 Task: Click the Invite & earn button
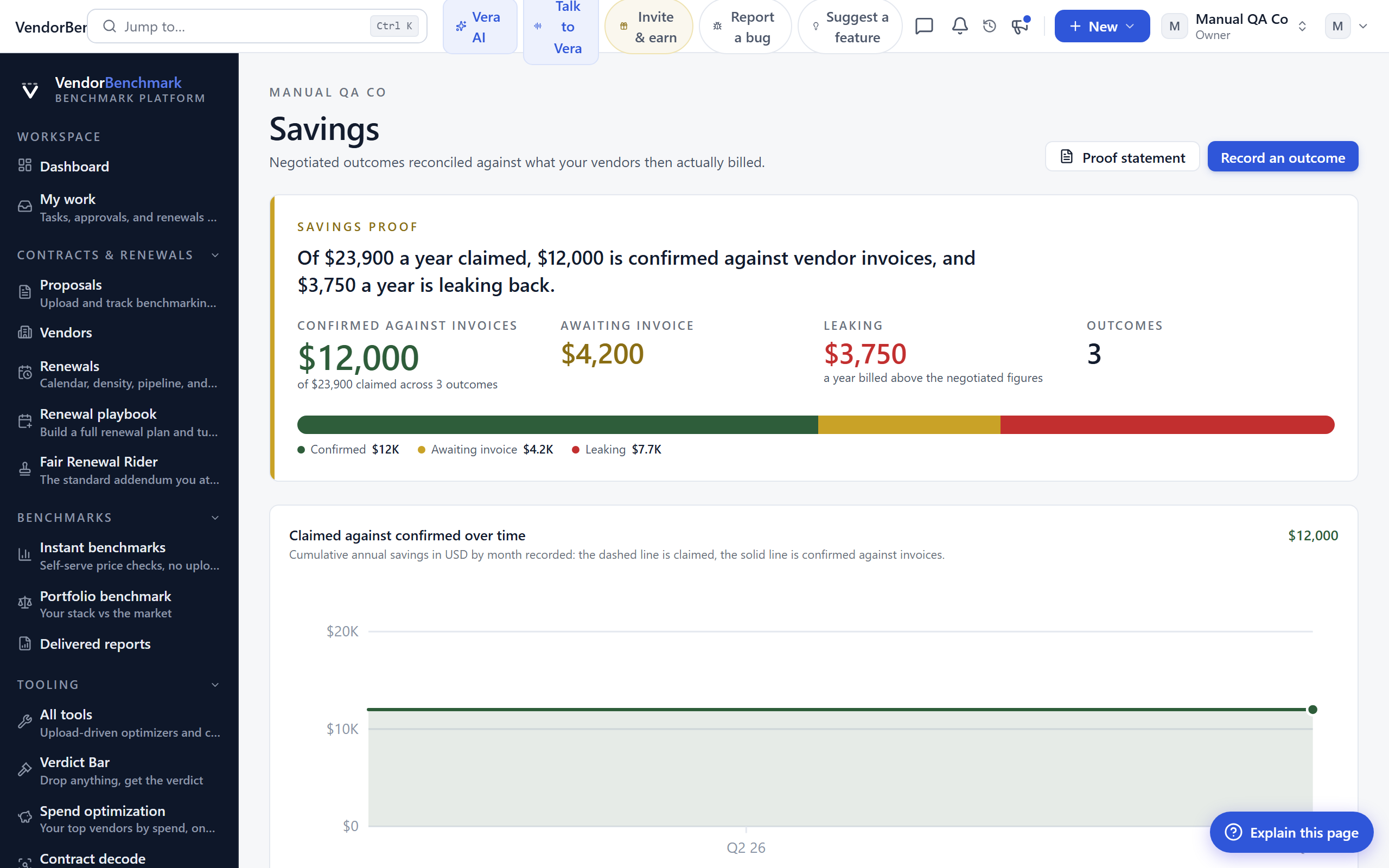(x=648, y=27)
